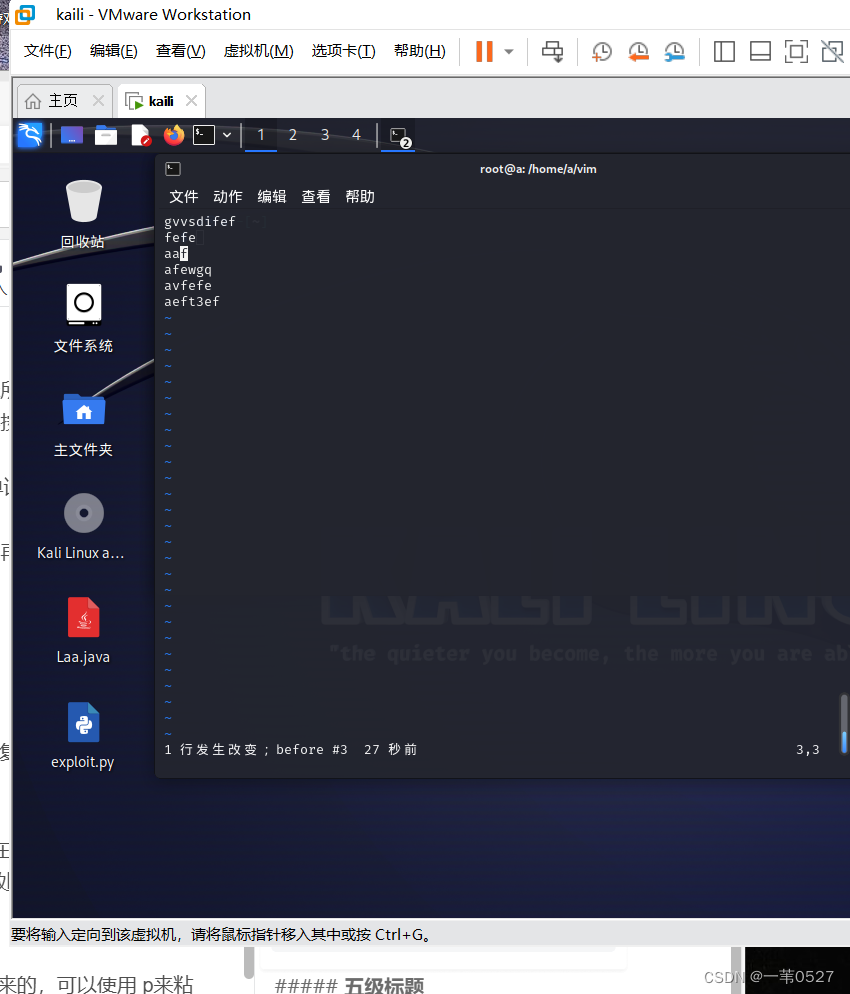Open the terminal 查看 menu

coord(316,197)
